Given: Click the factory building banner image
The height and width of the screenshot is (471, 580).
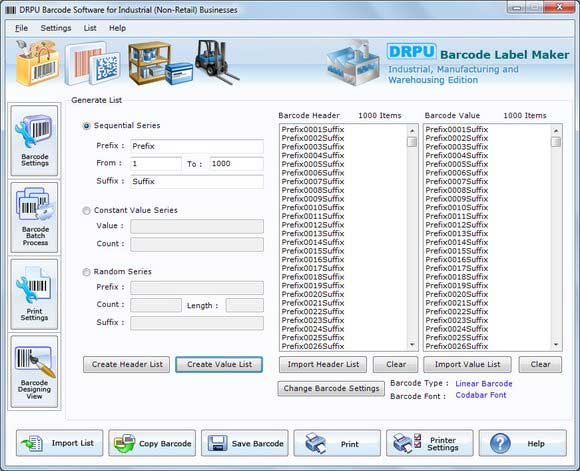Looking at the screenshot, I should 353,63.
